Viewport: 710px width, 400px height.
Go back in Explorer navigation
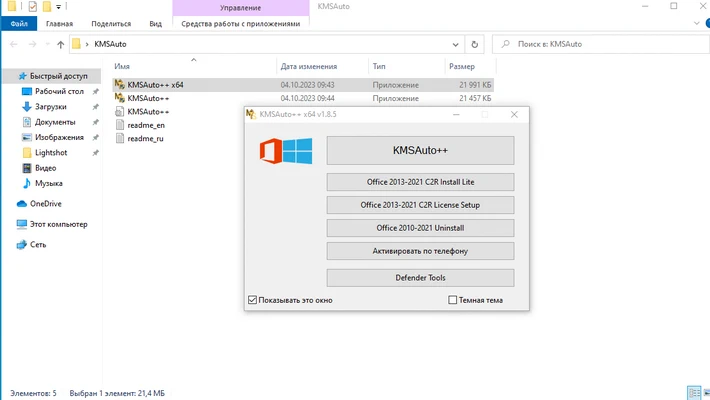click(x=14, y=44)
